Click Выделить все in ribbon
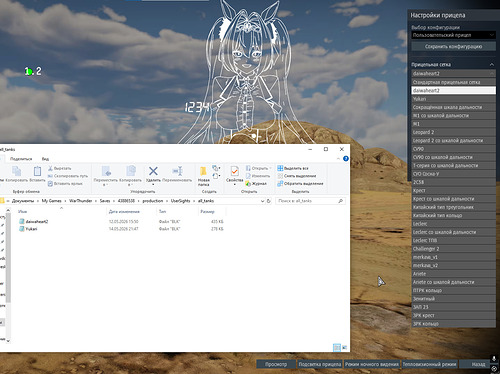The height and width of the screenshot is (374, 500). (293, 168)
